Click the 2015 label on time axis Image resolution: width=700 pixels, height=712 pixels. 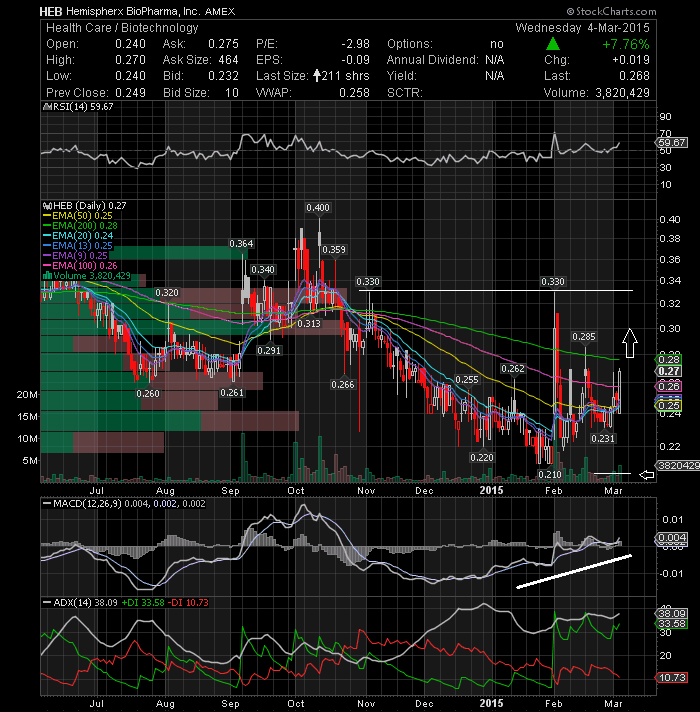[492, 490]
